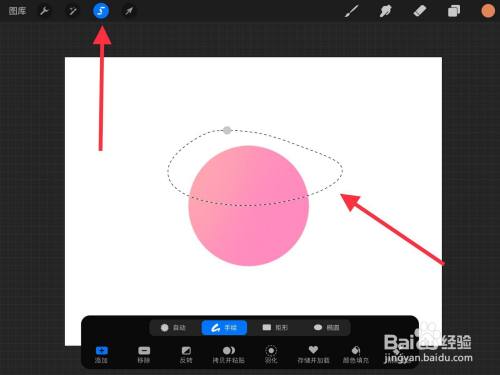Tap 拷贝并粘贴 copy and paste
Image resolution: width=500 pixels, height=375 pixels.
click(229, 355)
